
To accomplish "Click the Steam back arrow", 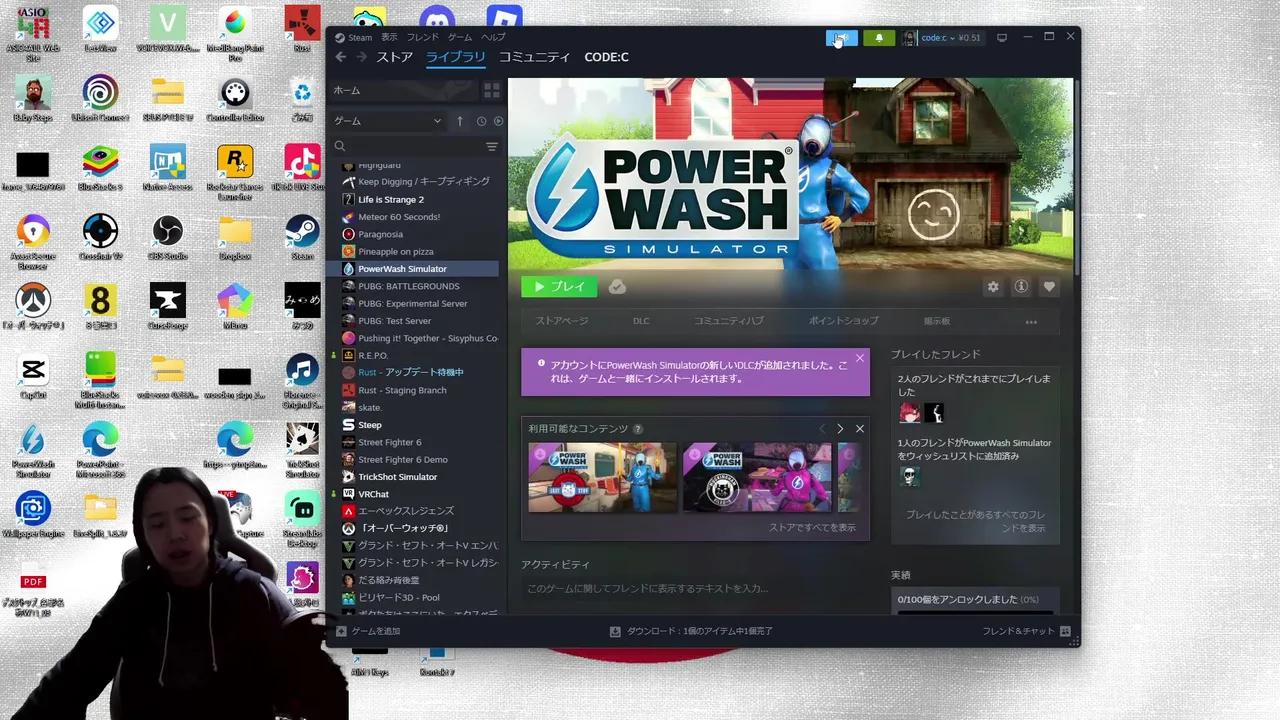I will [x=340, y=57].
